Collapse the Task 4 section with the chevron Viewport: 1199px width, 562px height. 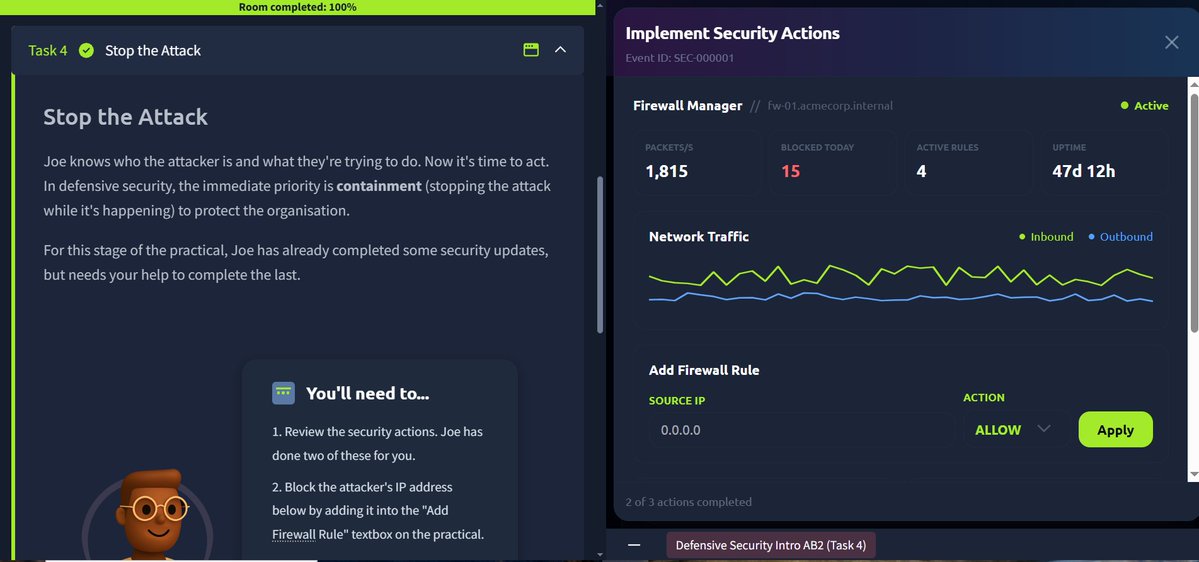click(561, 50)
